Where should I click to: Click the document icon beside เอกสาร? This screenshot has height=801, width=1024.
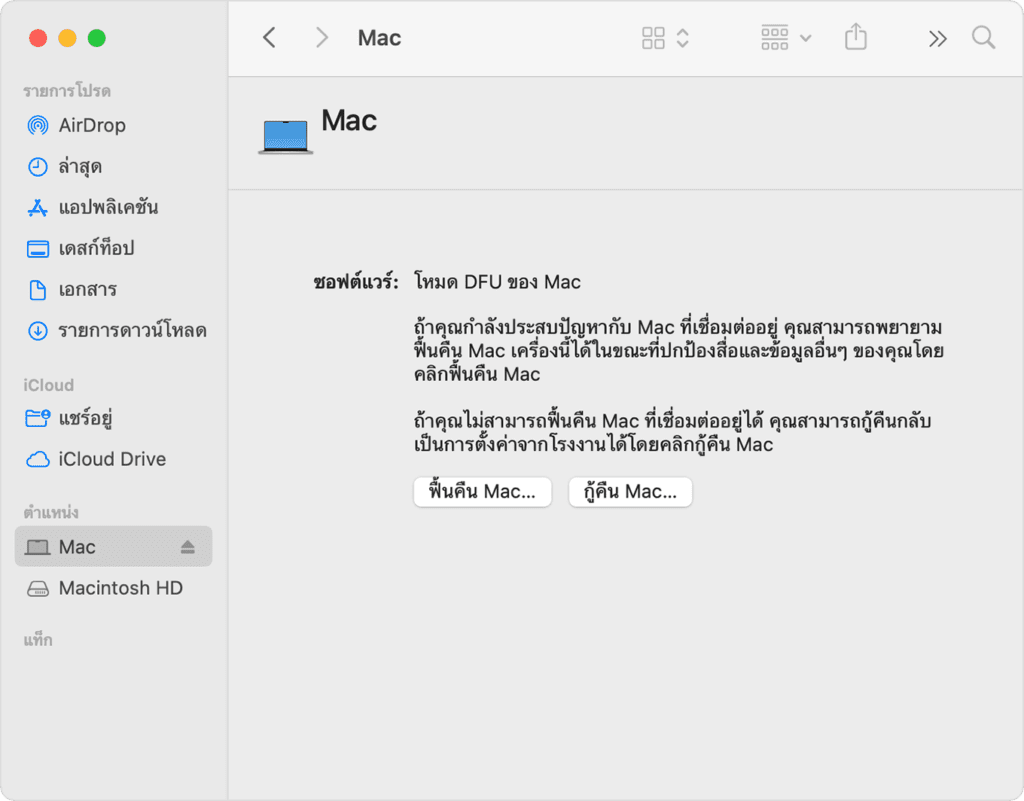click(x=38, y=290)
